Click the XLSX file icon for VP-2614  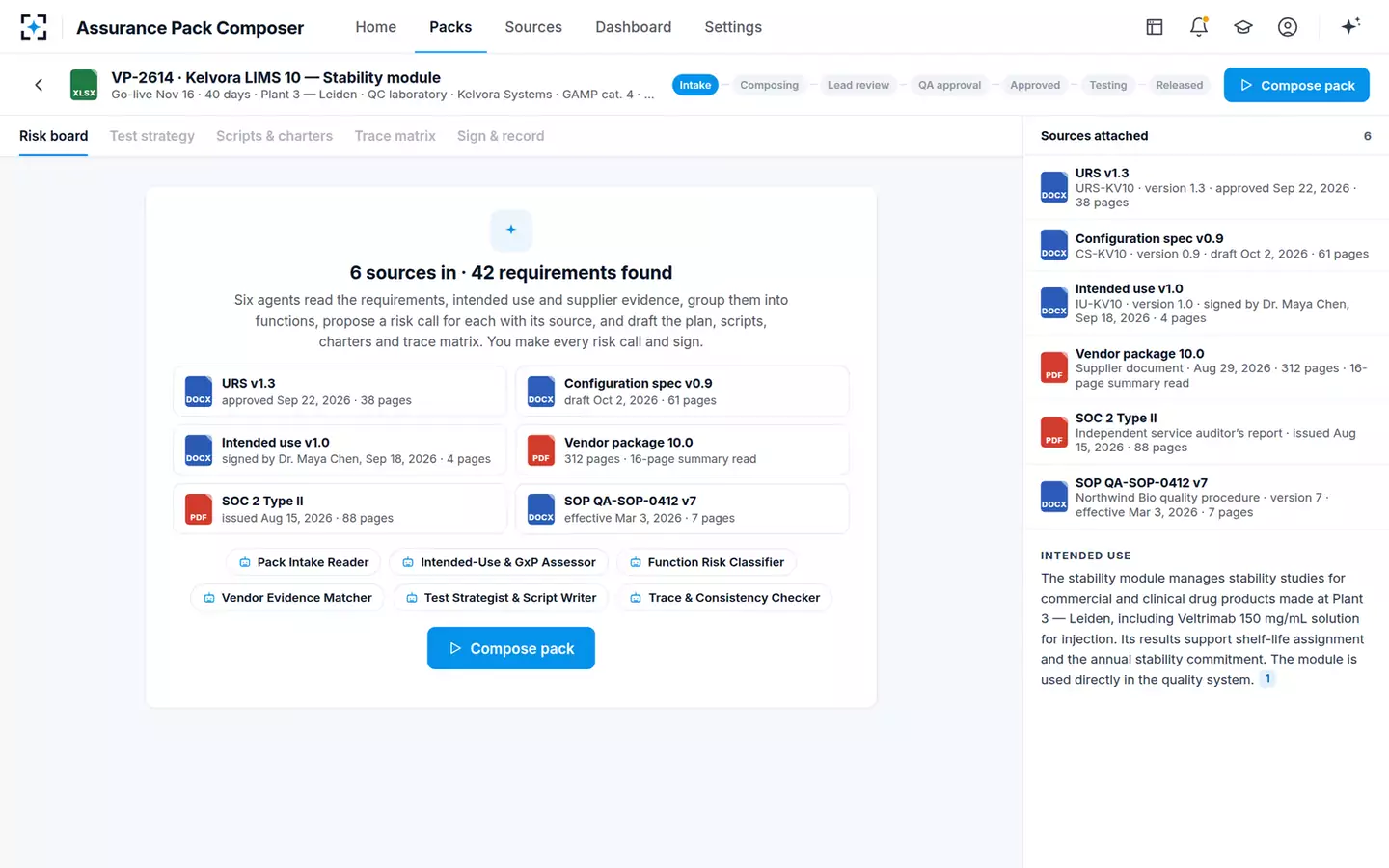[84, 85]
